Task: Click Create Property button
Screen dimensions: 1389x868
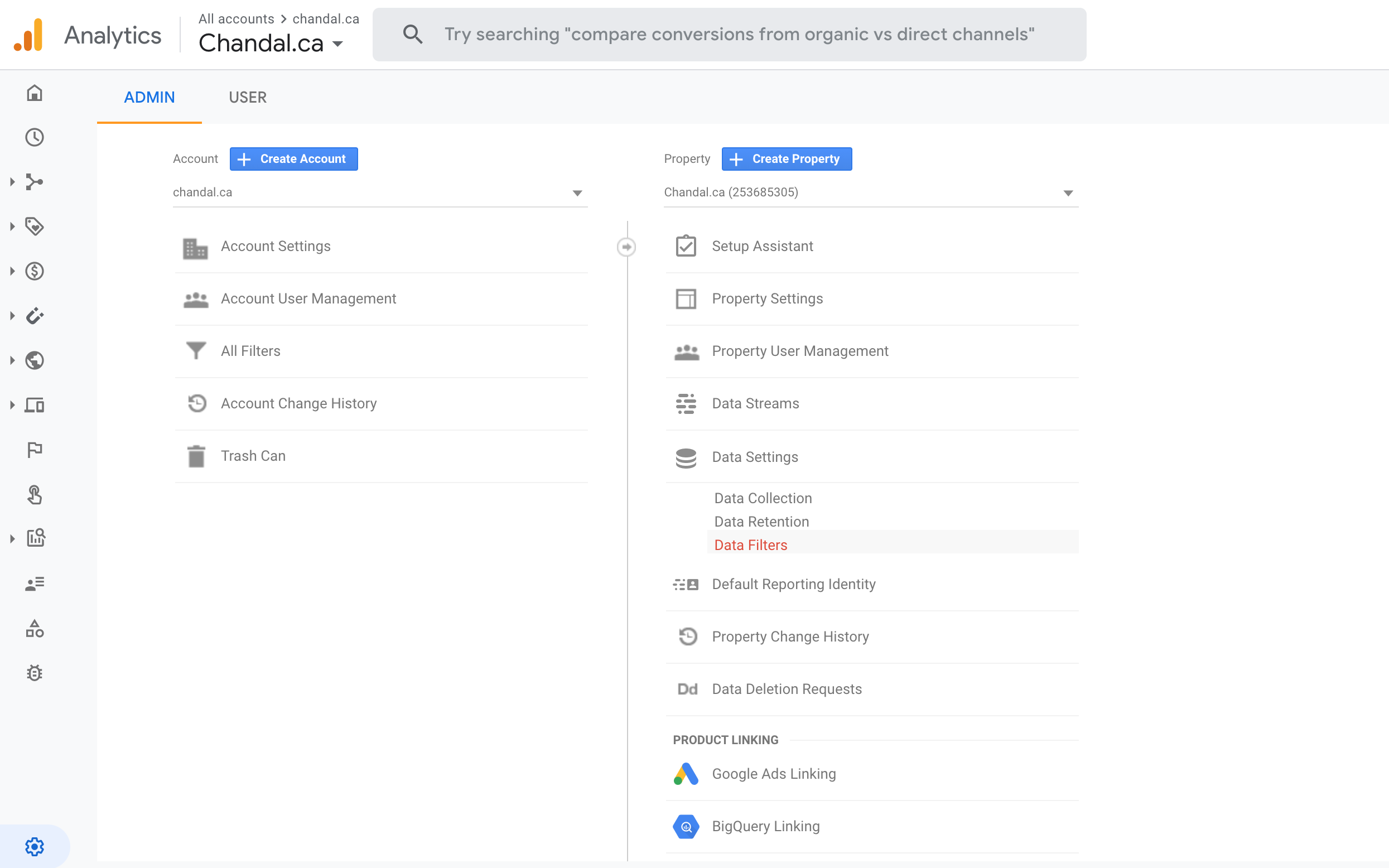Action: point(787,158)
